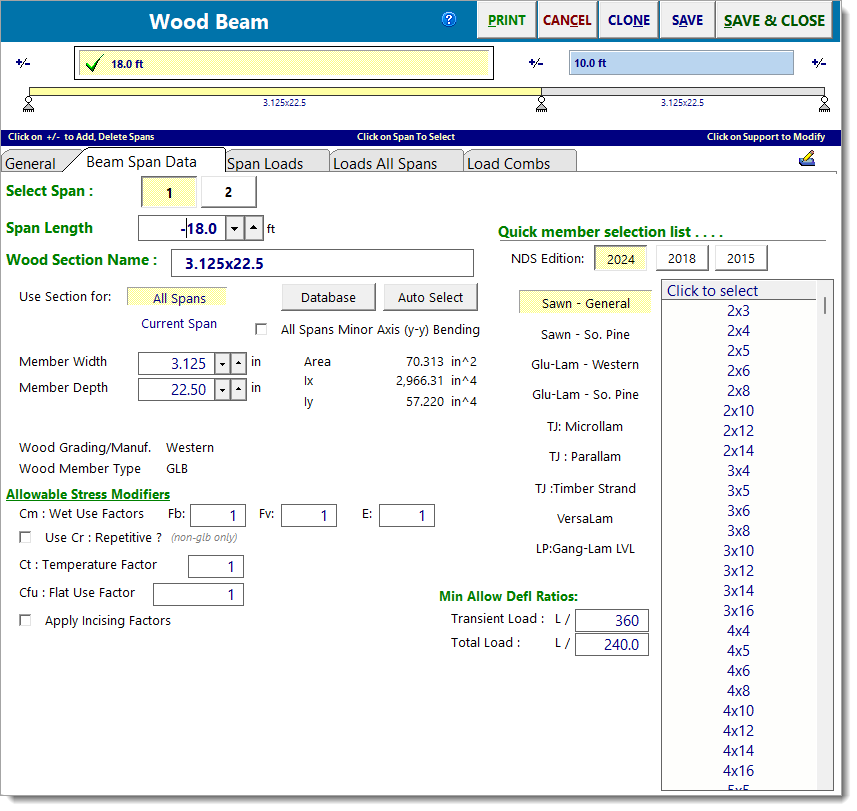Click the SAVE button
Screen dimensions: 857x811
point(687,20)
